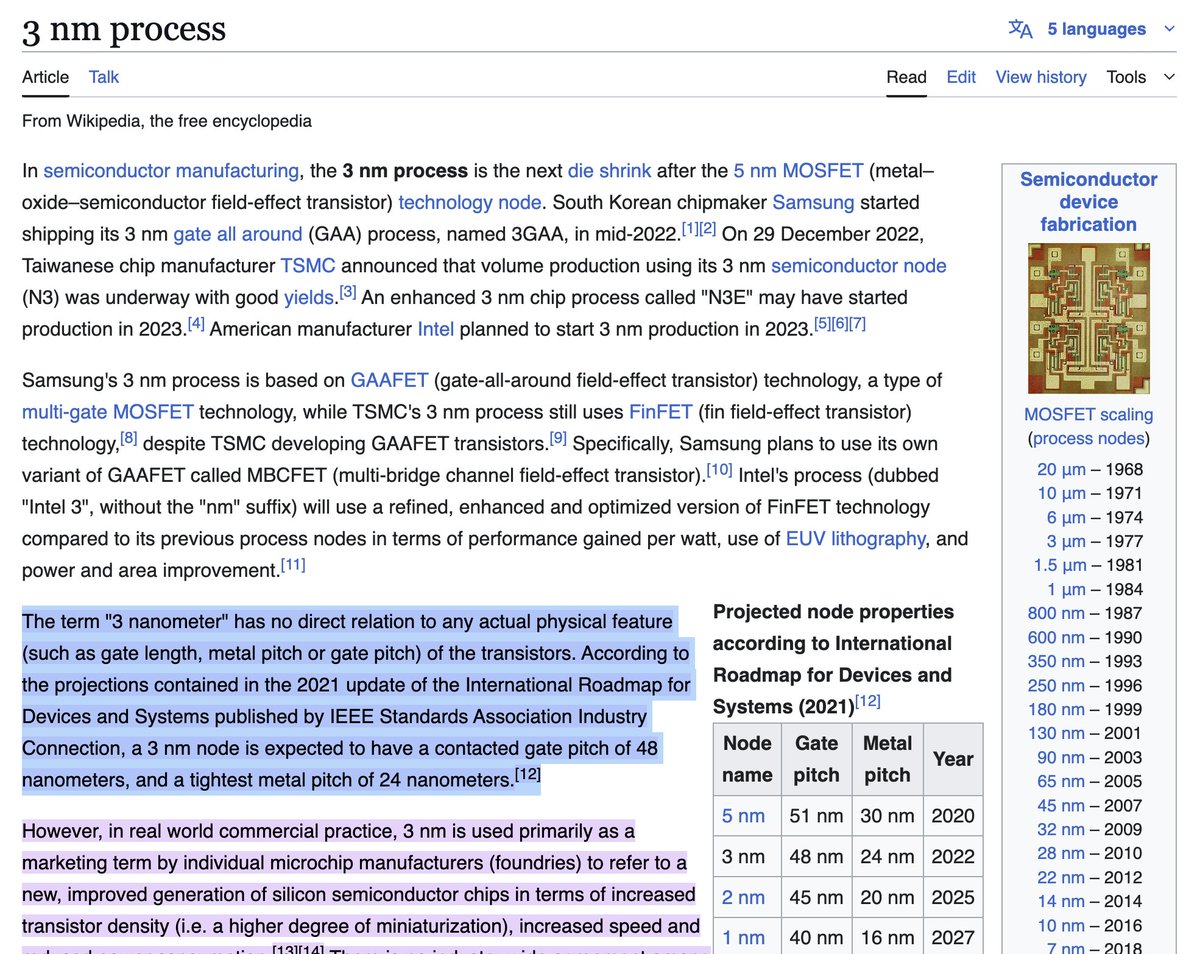Follow the technology node link

[x=470, y=202]
